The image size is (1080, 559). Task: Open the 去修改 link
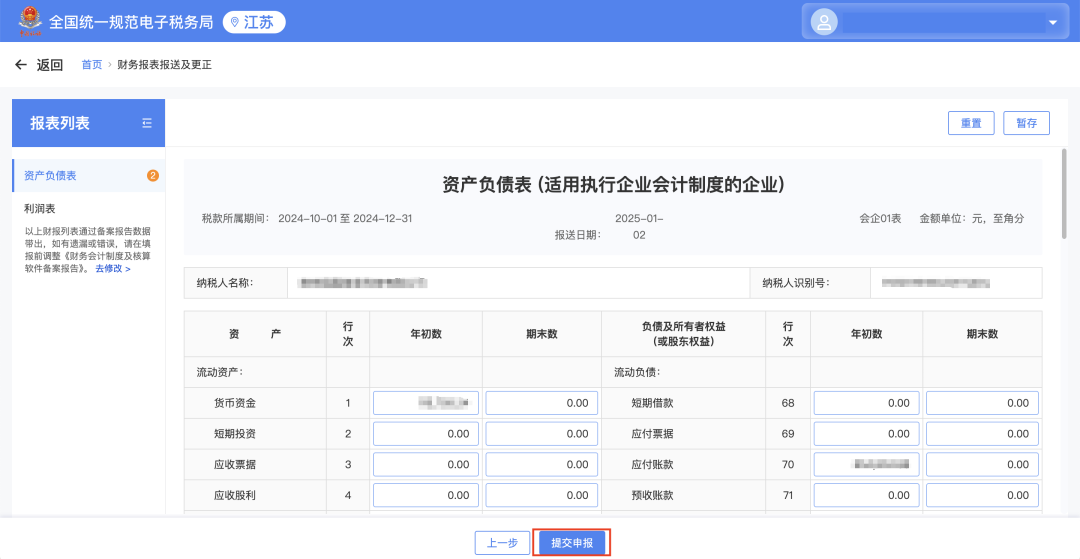point(113,268)
